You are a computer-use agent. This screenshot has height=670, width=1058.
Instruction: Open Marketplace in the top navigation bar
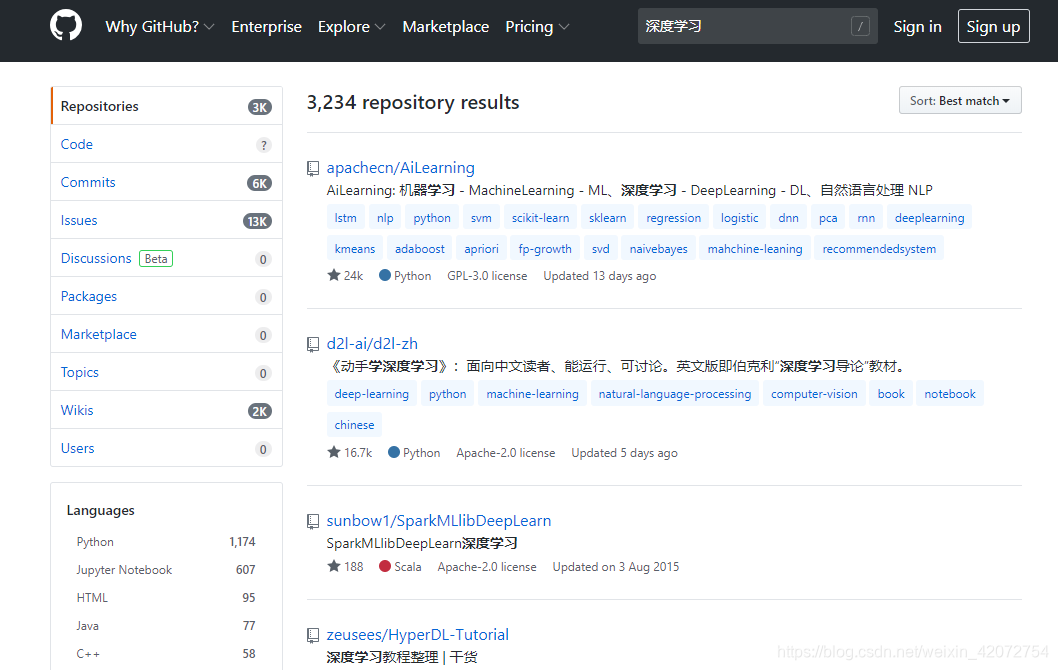coord(445,26)
